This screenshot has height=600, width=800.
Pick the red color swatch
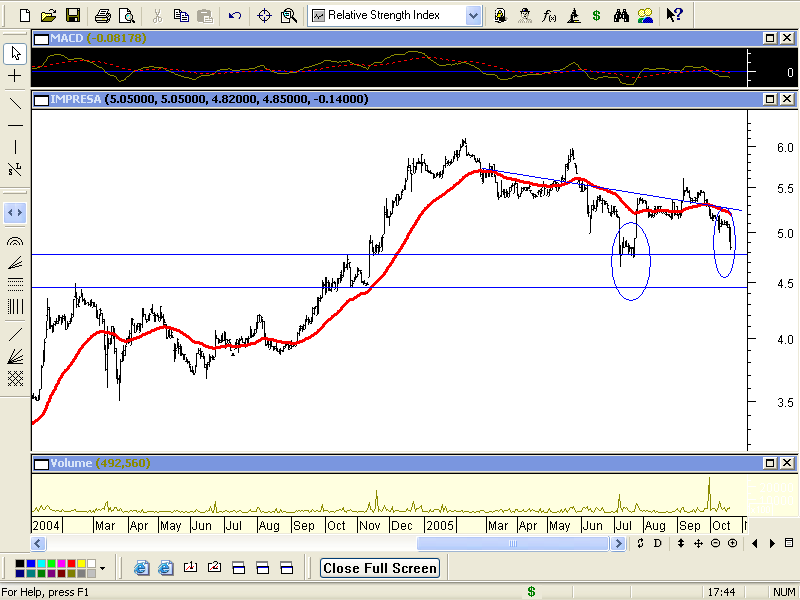71,564
